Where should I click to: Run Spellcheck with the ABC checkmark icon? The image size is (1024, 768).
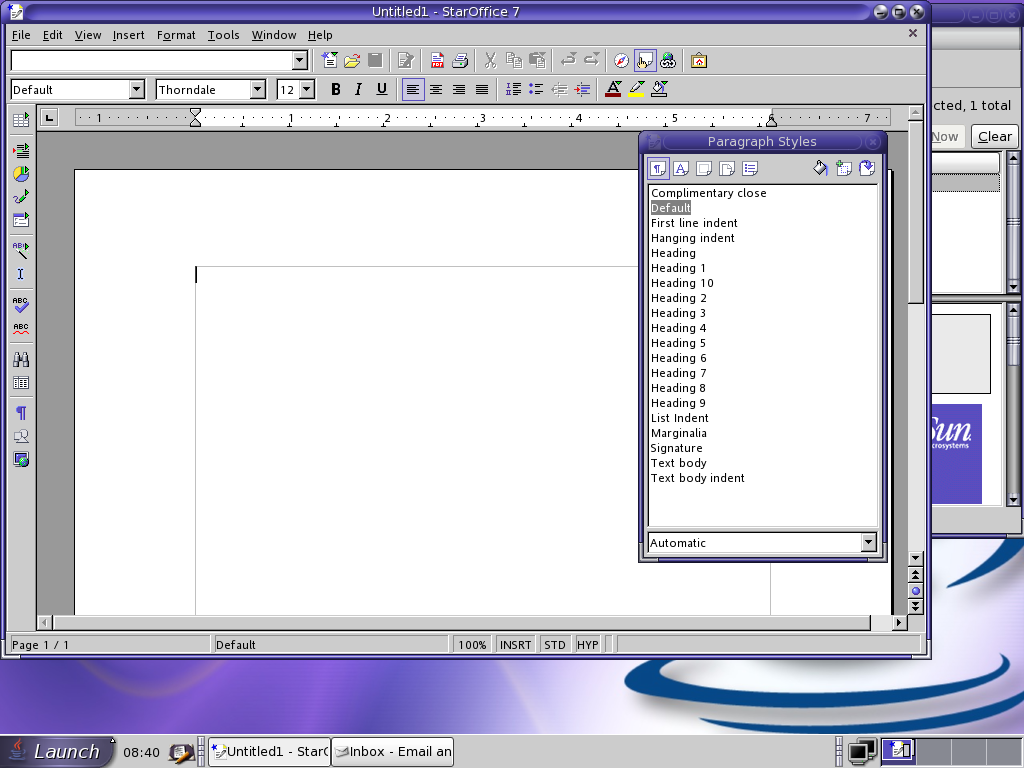(x=21, y=304)
